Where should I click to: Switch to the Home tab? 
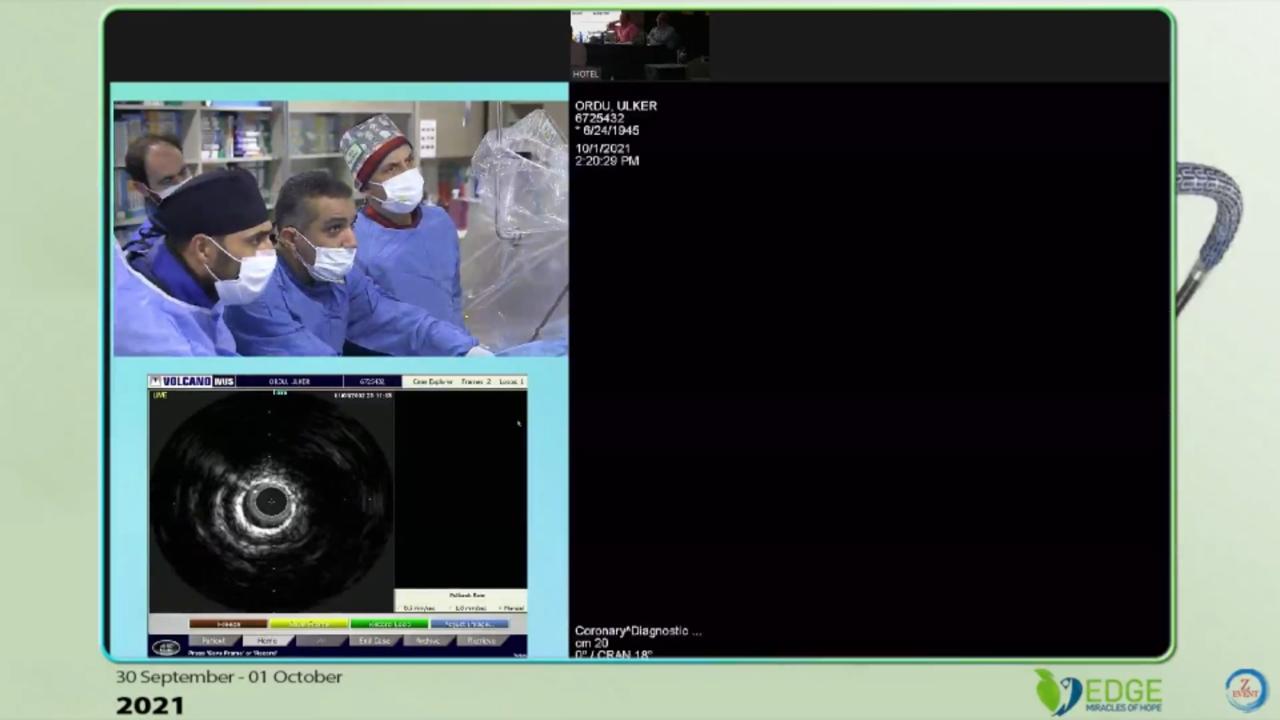point(267,640)
